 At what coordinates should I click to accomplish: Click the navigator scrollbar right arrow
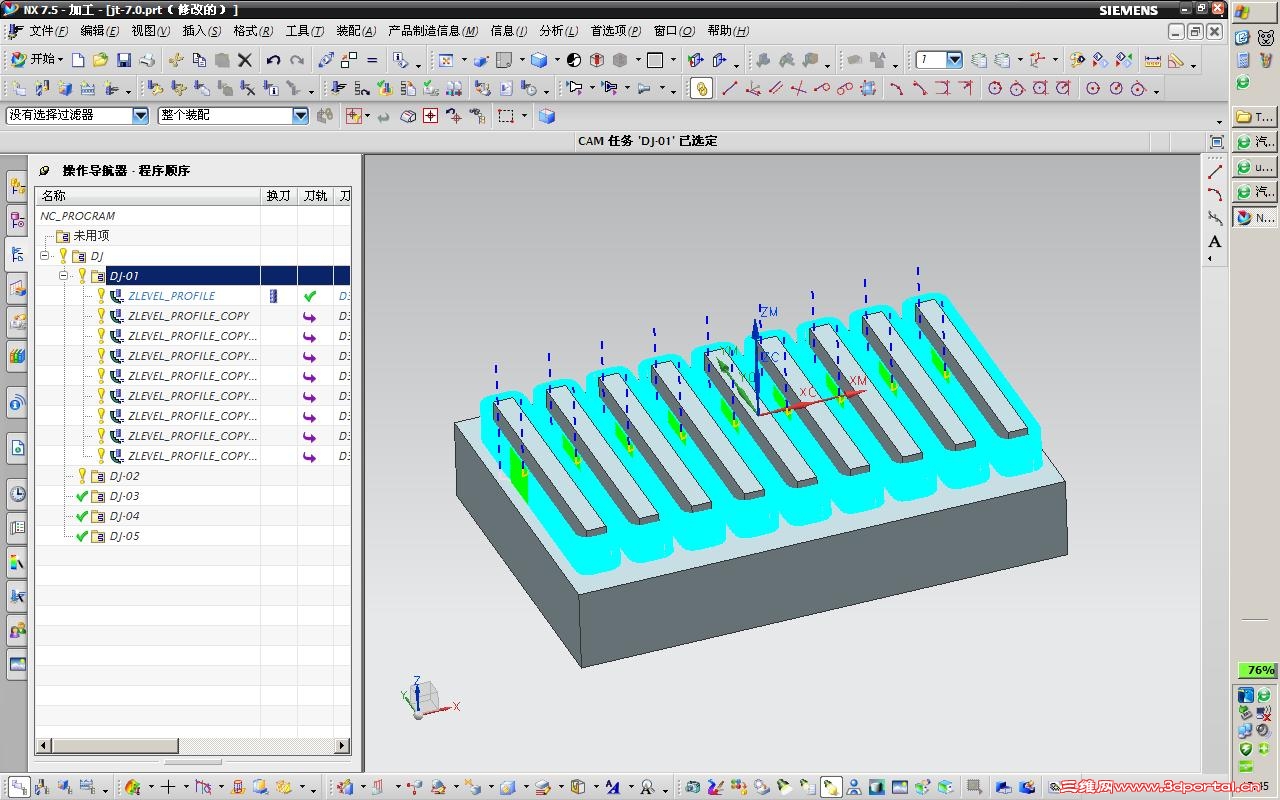(343, 745)
